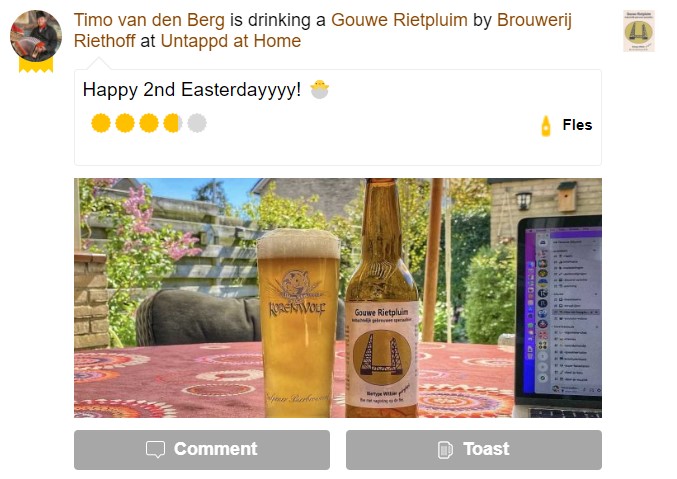Open the check-in beer photo

coord(338,298)
